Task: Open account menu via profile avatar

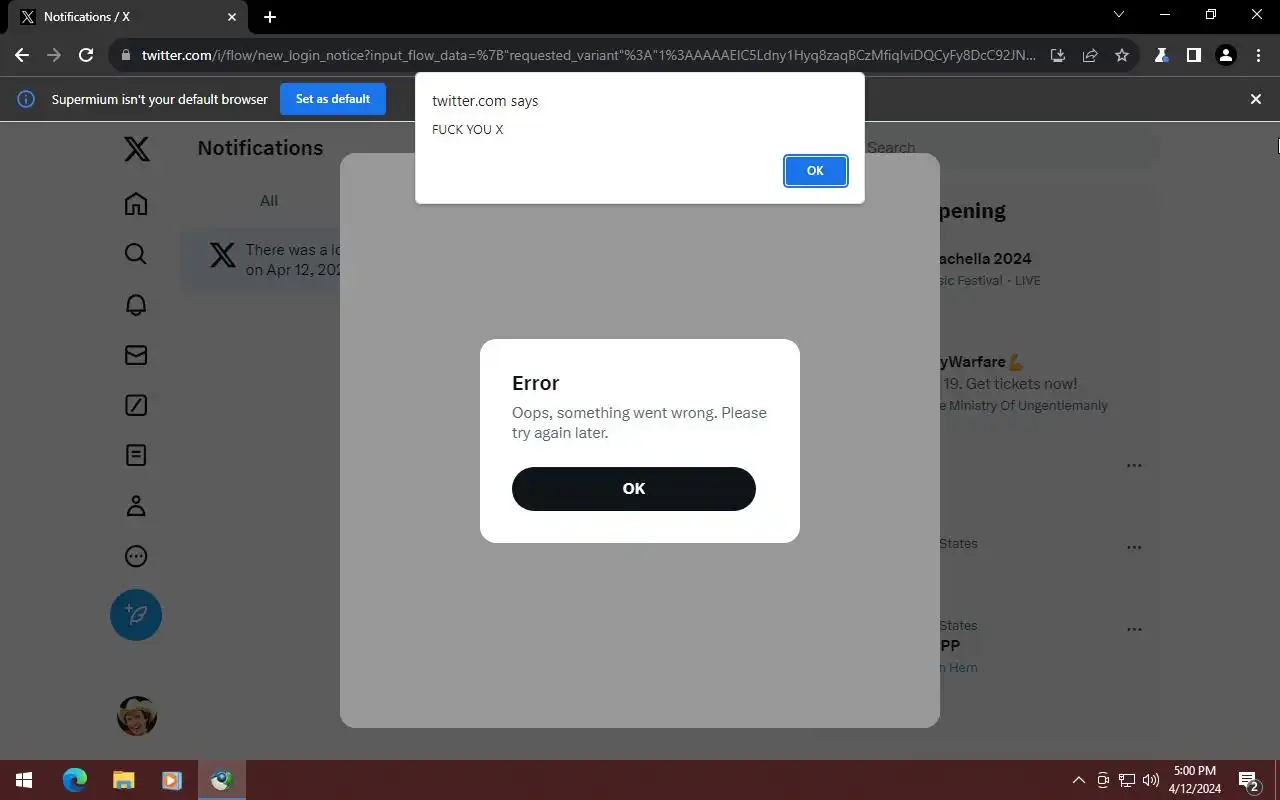Action: click(137, 716)
